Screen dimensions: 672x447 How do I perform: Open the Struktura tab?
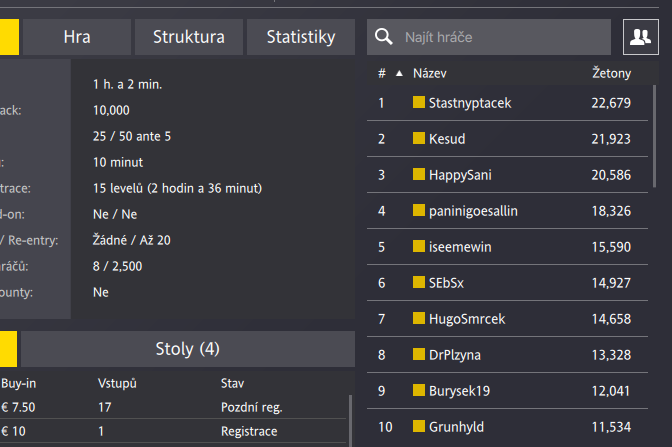pos(188,38)
